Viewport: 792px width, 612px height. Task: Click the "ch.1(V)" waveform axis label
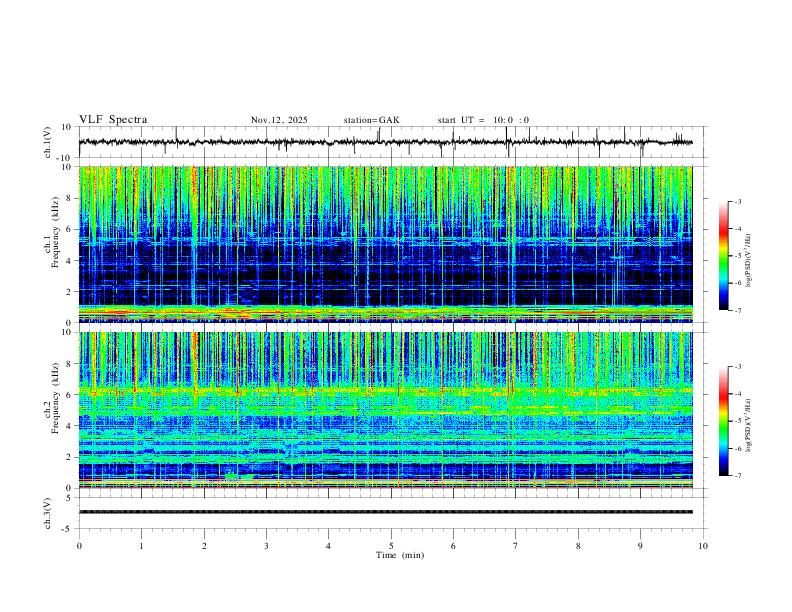tap(48, 142)
